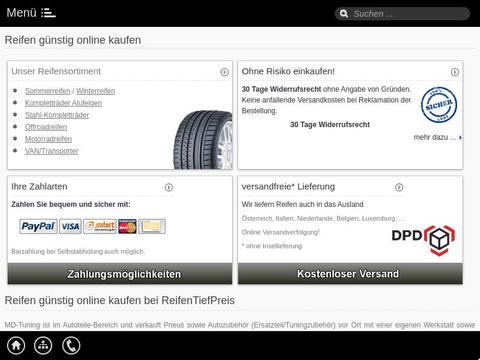Open the Offroadreifen link
The image size is (480, 360).
pos(46,127)
